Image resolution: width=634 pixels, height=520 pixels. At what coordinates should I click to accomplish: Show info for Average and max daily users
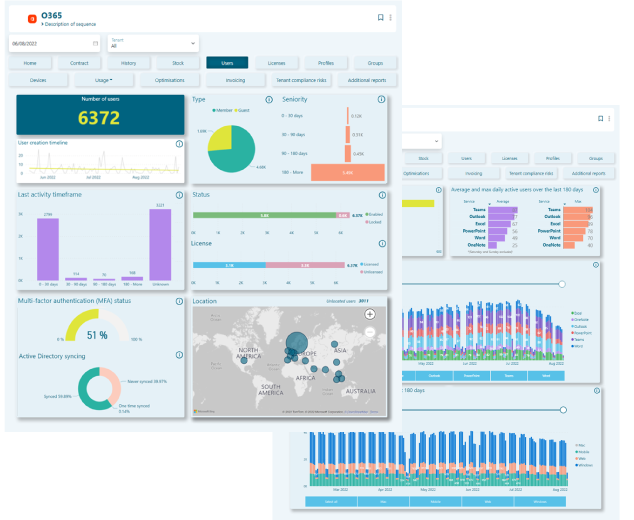click(596, 190)
